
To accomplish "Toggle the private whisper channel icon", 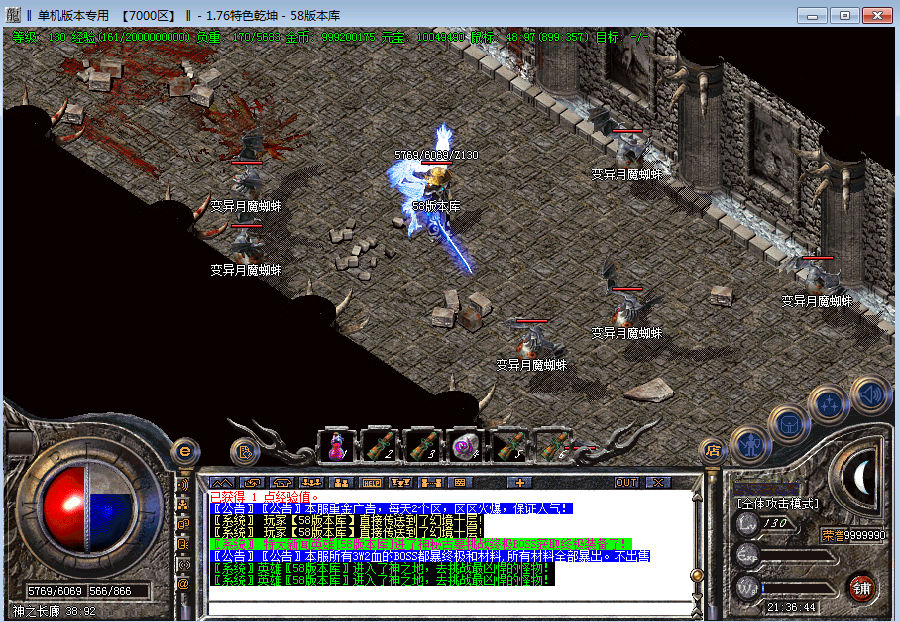I will tap(183, 544).
